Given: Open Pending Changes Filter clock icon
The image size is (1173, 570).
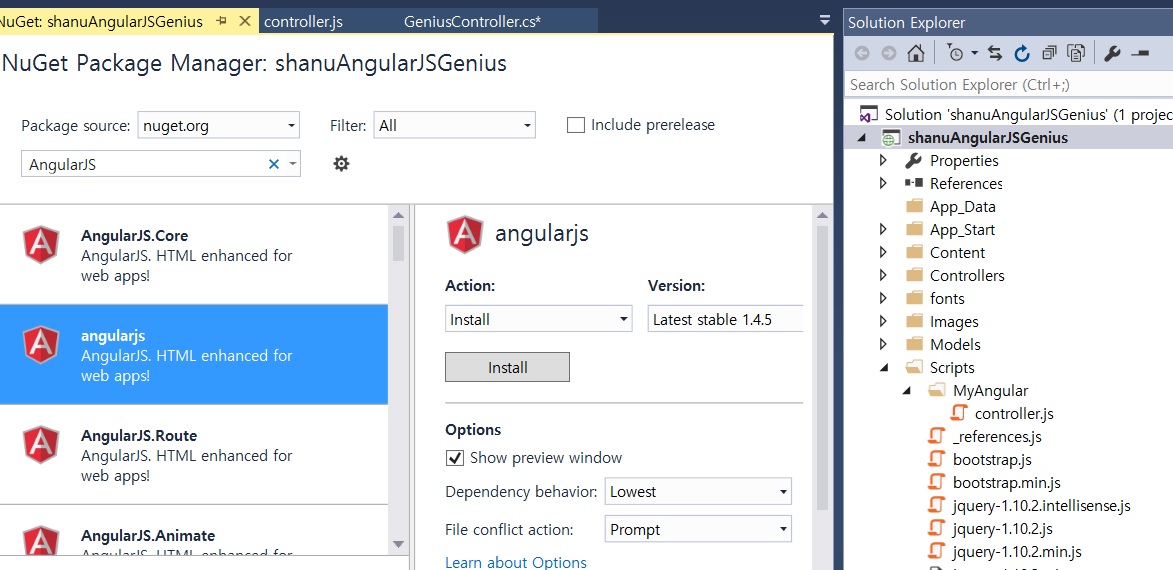Looking at the screenshot, I should [955, 53].
